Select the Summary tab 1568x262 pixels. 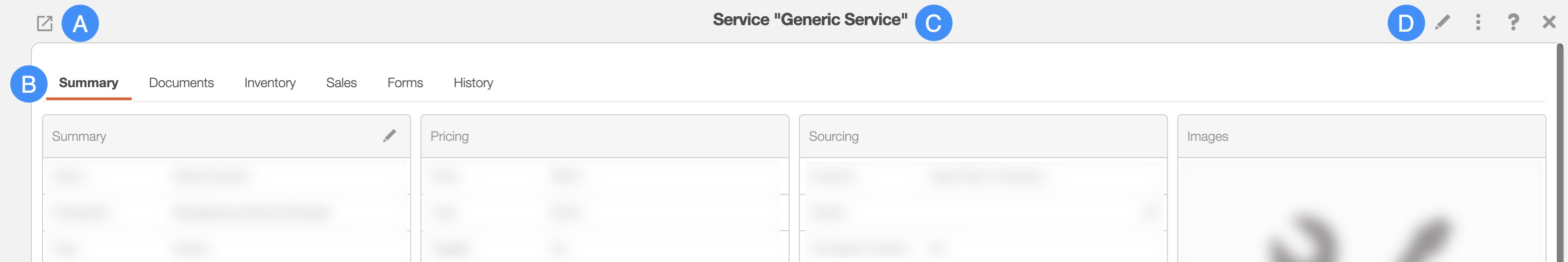coord(89,83)
